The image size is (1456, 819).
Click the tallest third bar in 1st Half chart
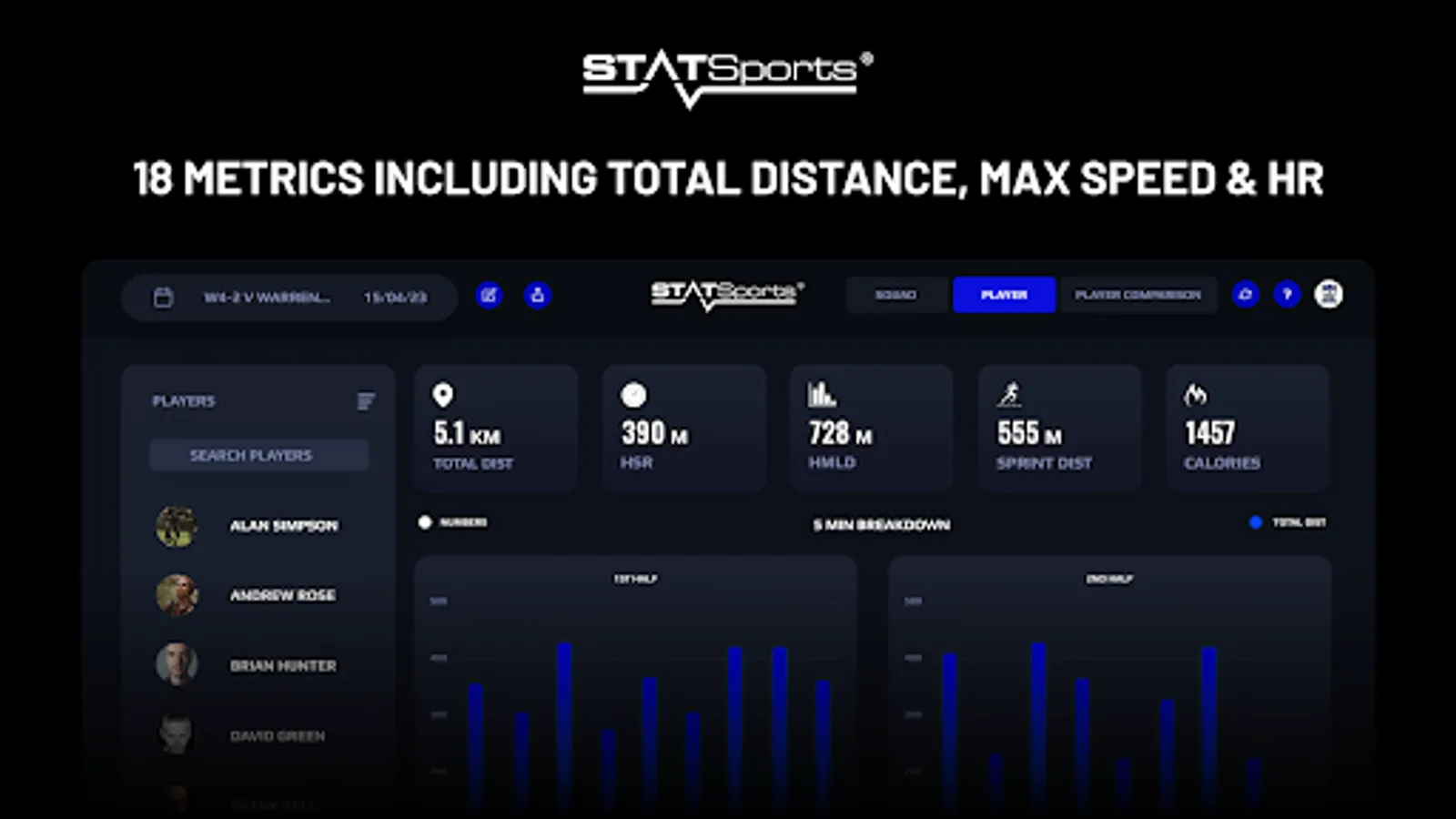[564, 726]
